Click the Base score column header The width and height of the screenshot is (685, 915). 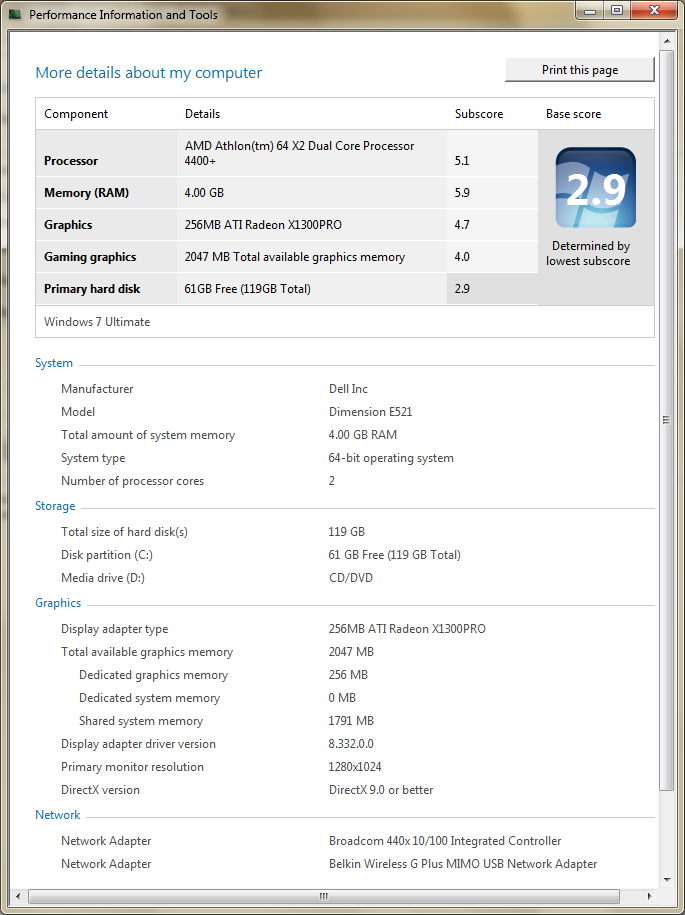[x=573, y=114]
